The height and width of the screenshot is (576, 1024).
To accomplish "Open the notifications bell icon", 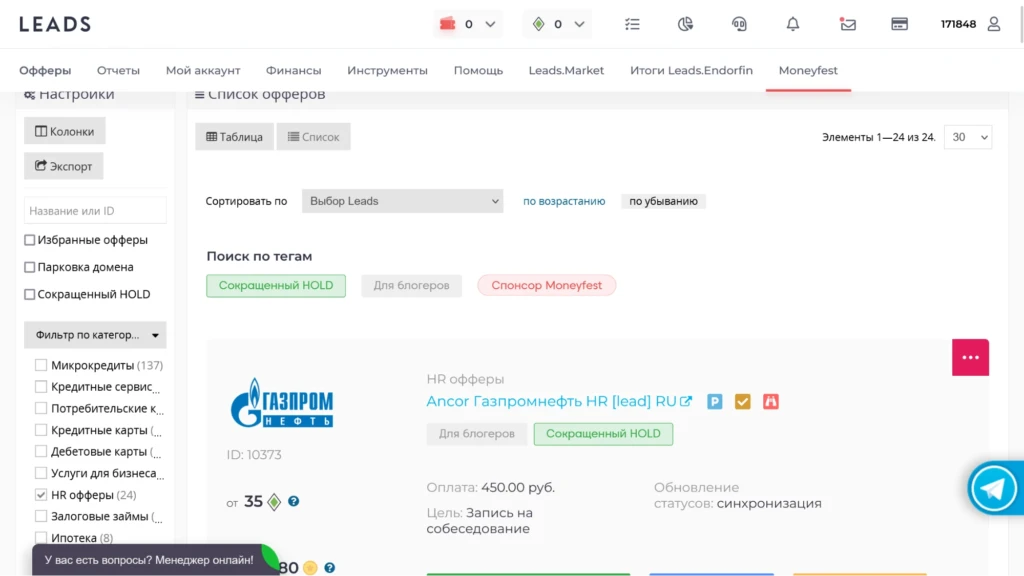I will coord(793,24).
